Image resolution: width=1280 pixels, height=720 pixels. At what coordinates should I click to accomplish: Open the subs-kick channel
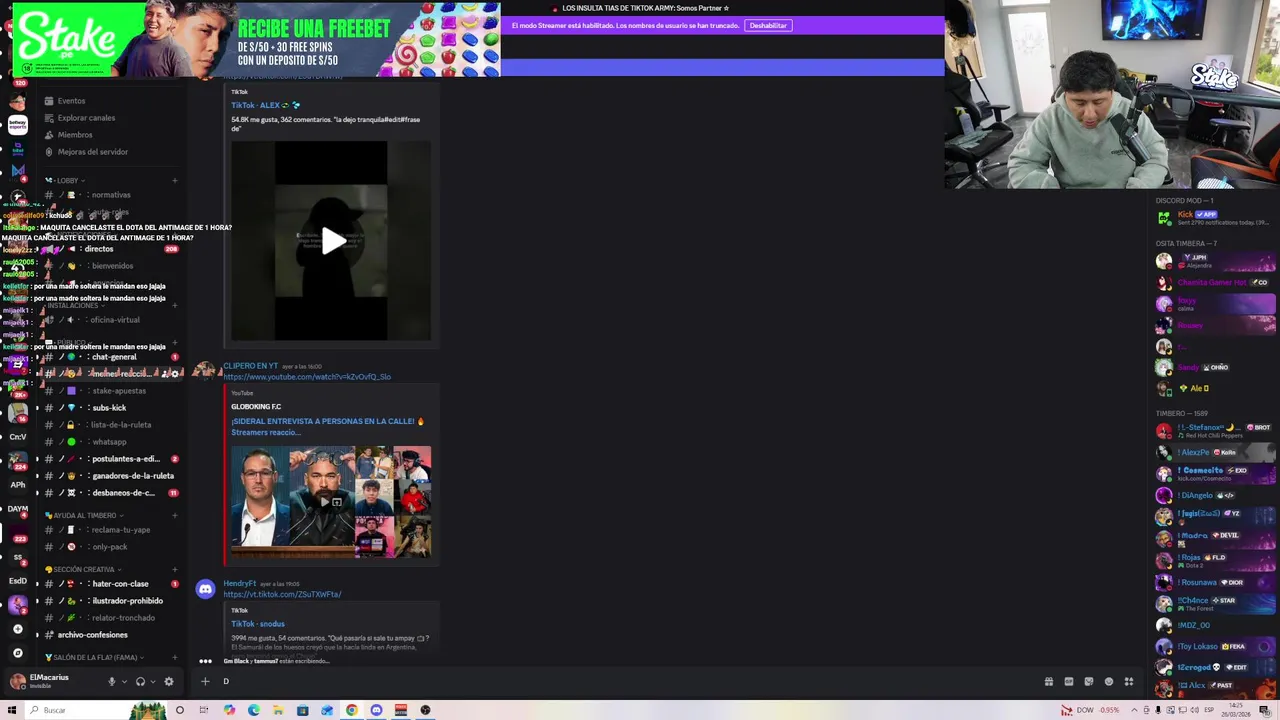click(109, 408)
